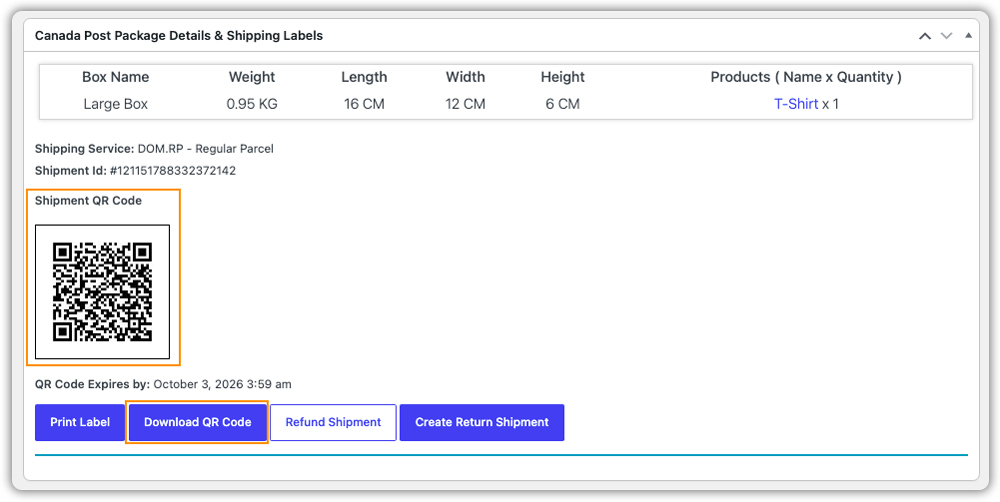This screenshot has height=502, width=1000.
Task: Click the Large Box cell
Action: tap(115, 104)
